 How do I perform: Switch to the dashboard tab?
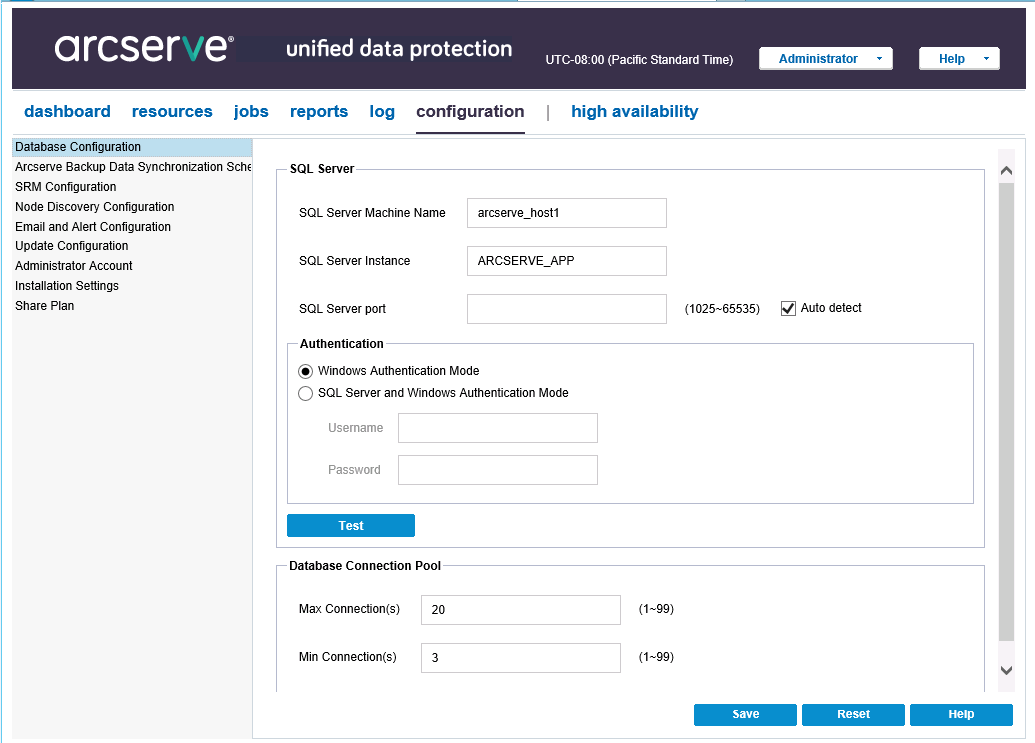pyautogui.click(x=67, y=112)
